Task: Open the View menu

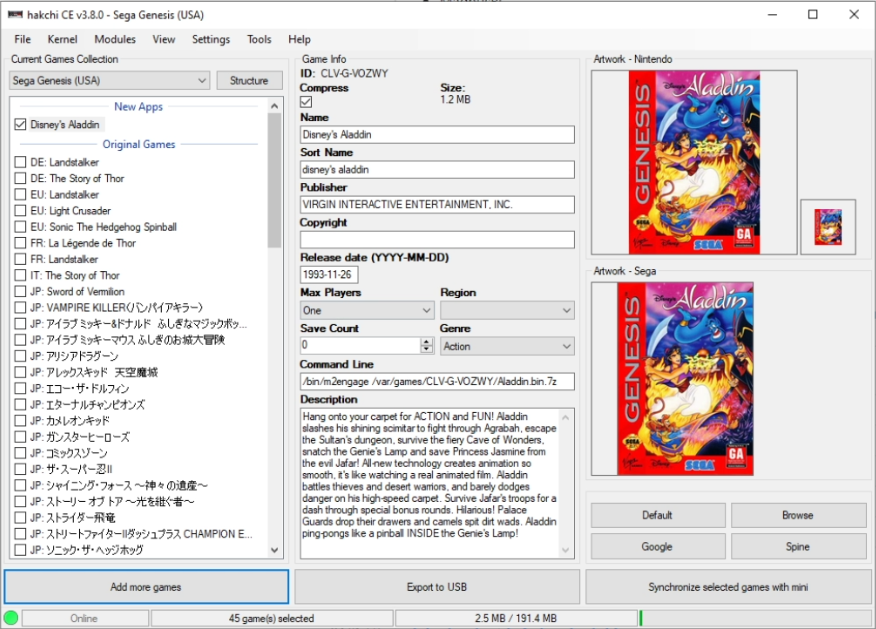Action: (x=164, y=39)
